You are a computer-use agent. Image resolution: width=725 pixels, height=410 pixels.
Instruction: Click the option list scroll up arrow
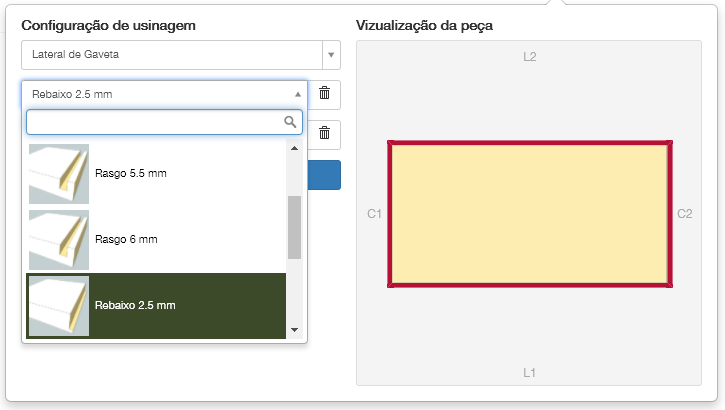pyautogui.click(x=294, y=149)
